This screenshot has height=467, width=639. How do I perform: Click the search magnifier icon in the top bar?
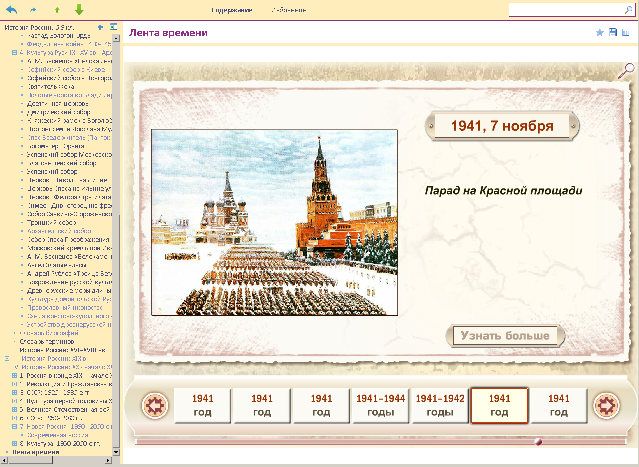pyautogui.click(x=628, y=10)
